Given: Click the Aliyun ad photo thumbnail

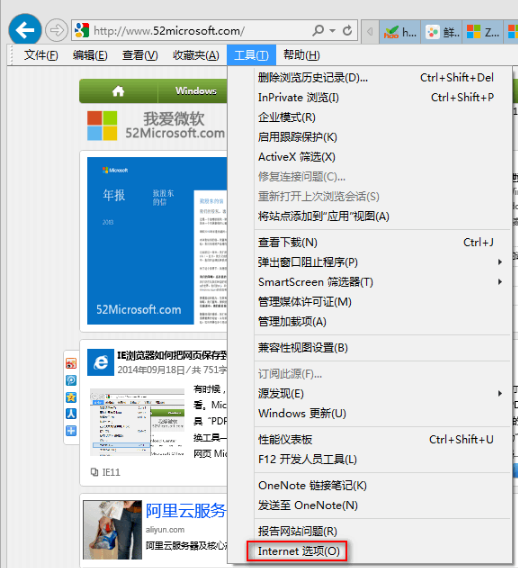Looking at the screenshot, I should point(113,530).
